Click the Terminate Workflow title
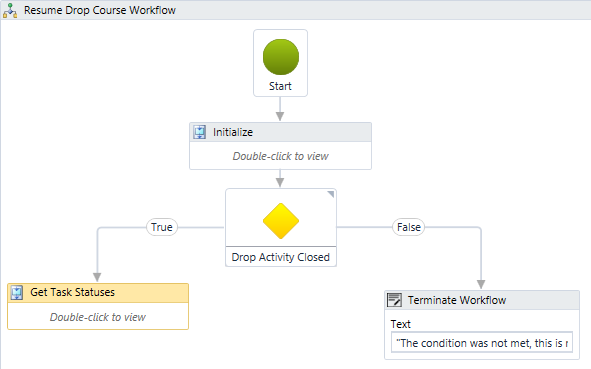This screenshot has height=369, width=591. tap(457, 300)
